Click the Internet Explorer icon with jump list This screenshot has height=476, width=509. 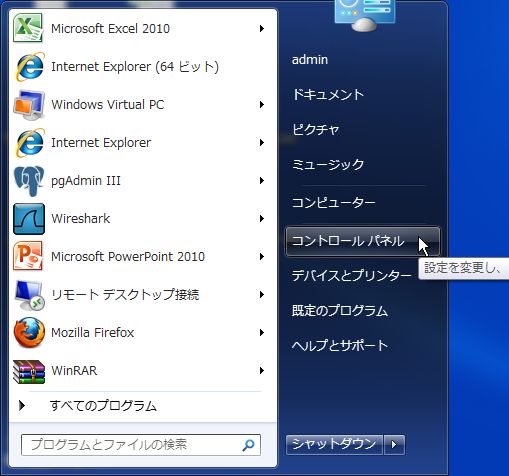[x=29, y=142]
